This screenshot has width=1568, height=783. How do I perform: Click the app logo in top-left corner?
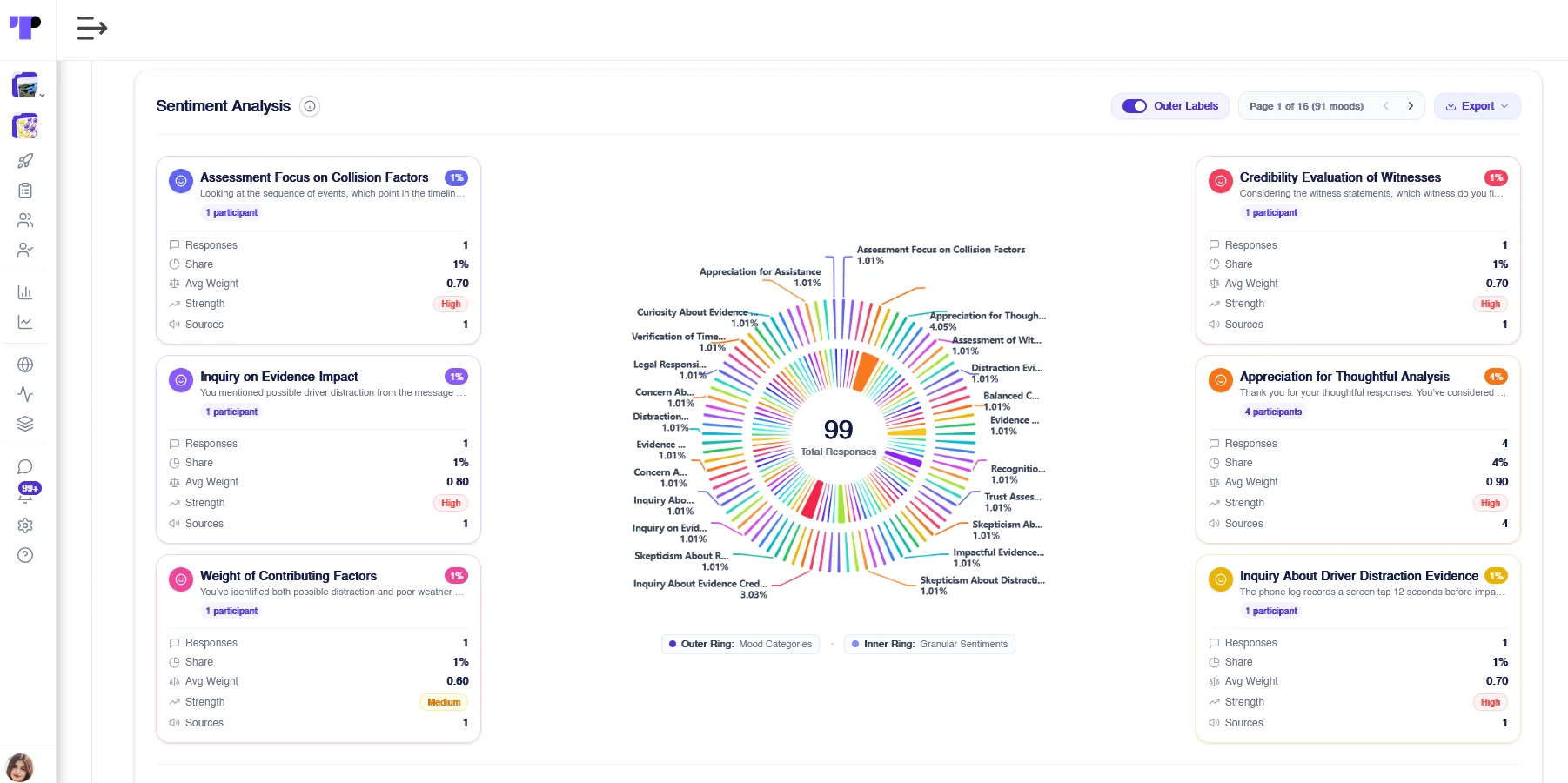[25, 28]
